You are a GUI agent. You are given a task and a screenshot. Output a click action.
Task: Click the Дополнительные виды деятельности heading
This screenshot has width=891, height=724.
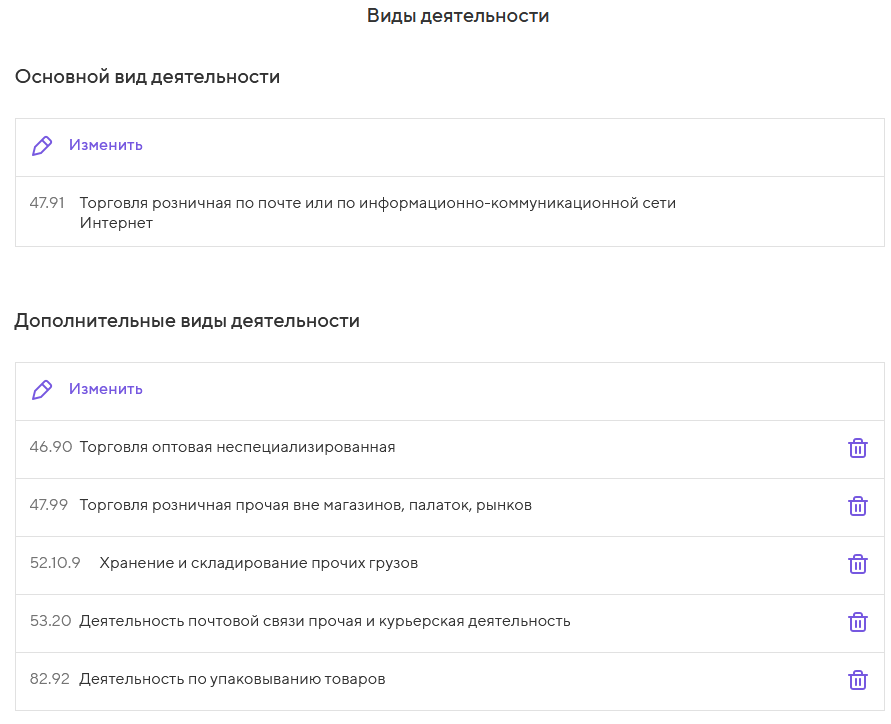pyautogui.click(x=187, y=321)
